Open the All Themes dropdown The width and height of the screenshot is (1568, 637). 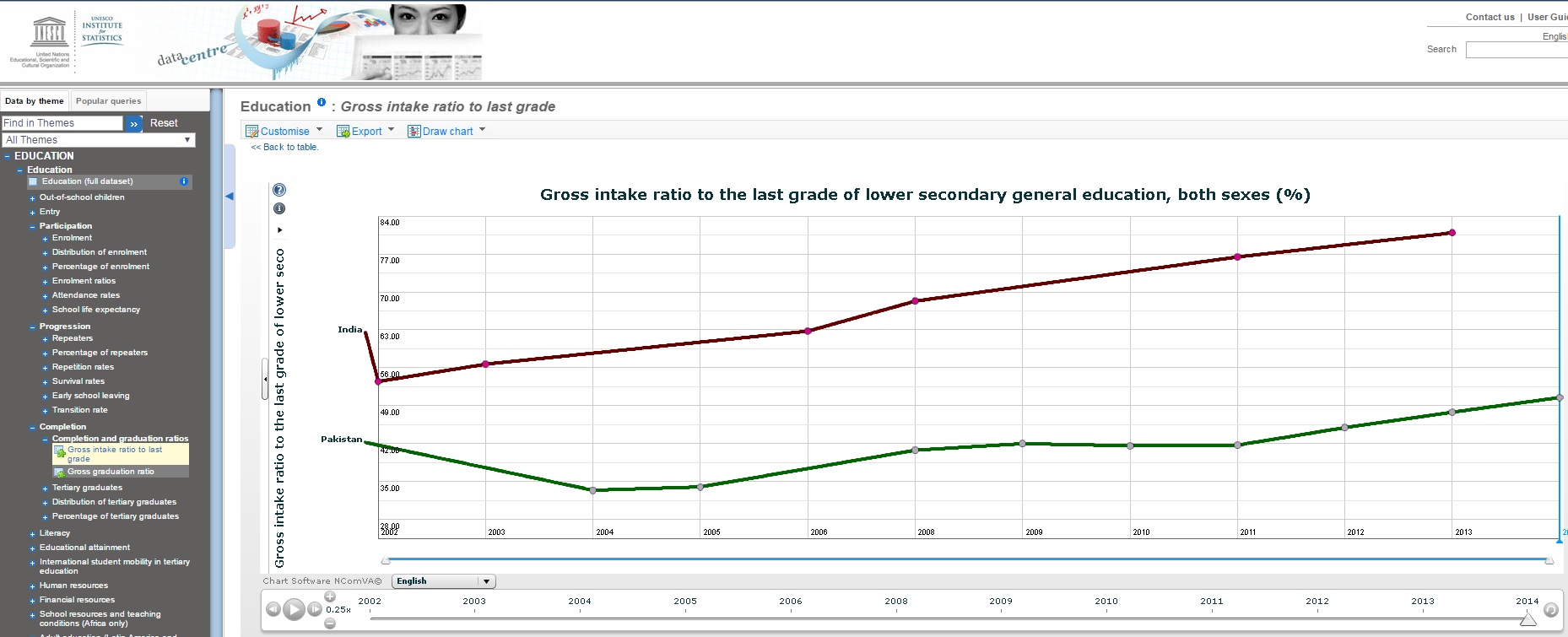pos(99,140)
